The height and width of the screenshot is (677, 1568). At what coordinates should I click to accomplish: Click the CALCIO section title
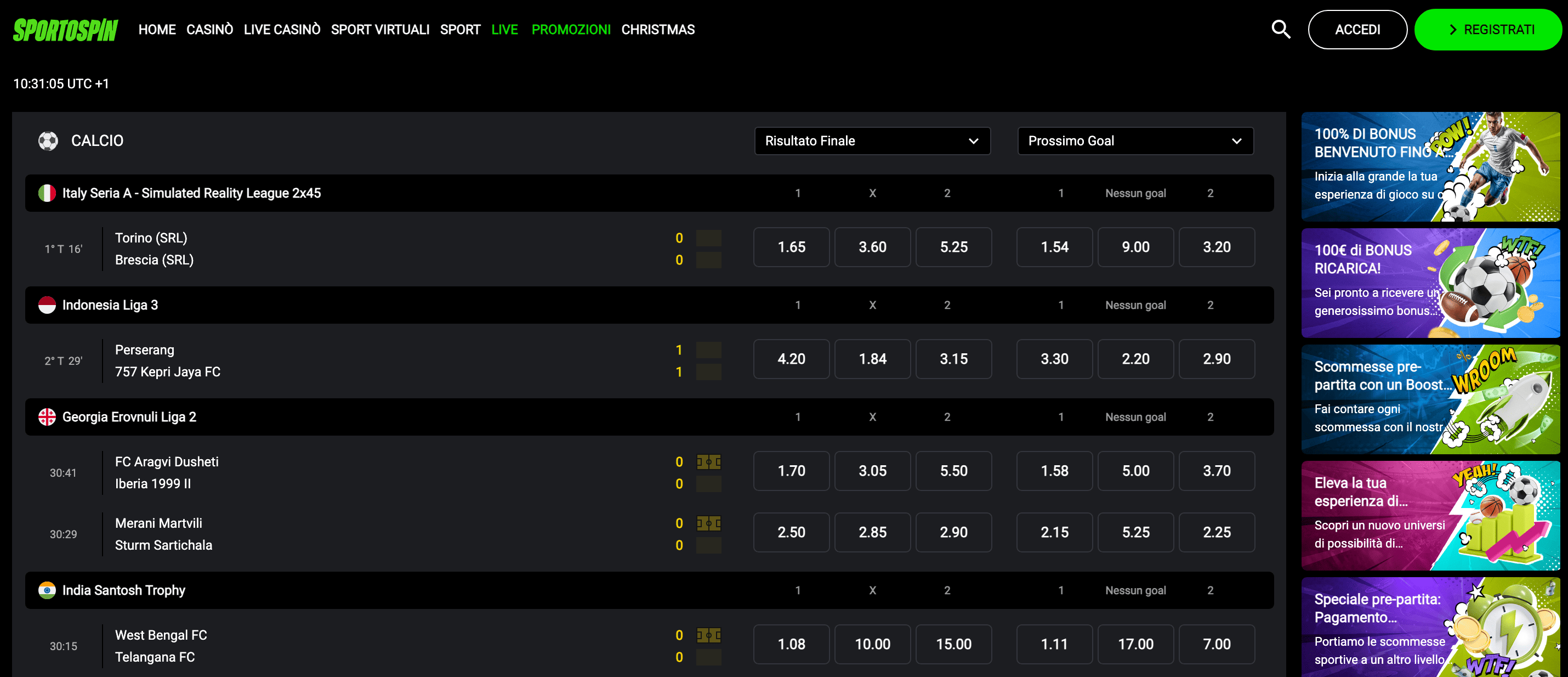pyautogui.click(x=98, y=141)
